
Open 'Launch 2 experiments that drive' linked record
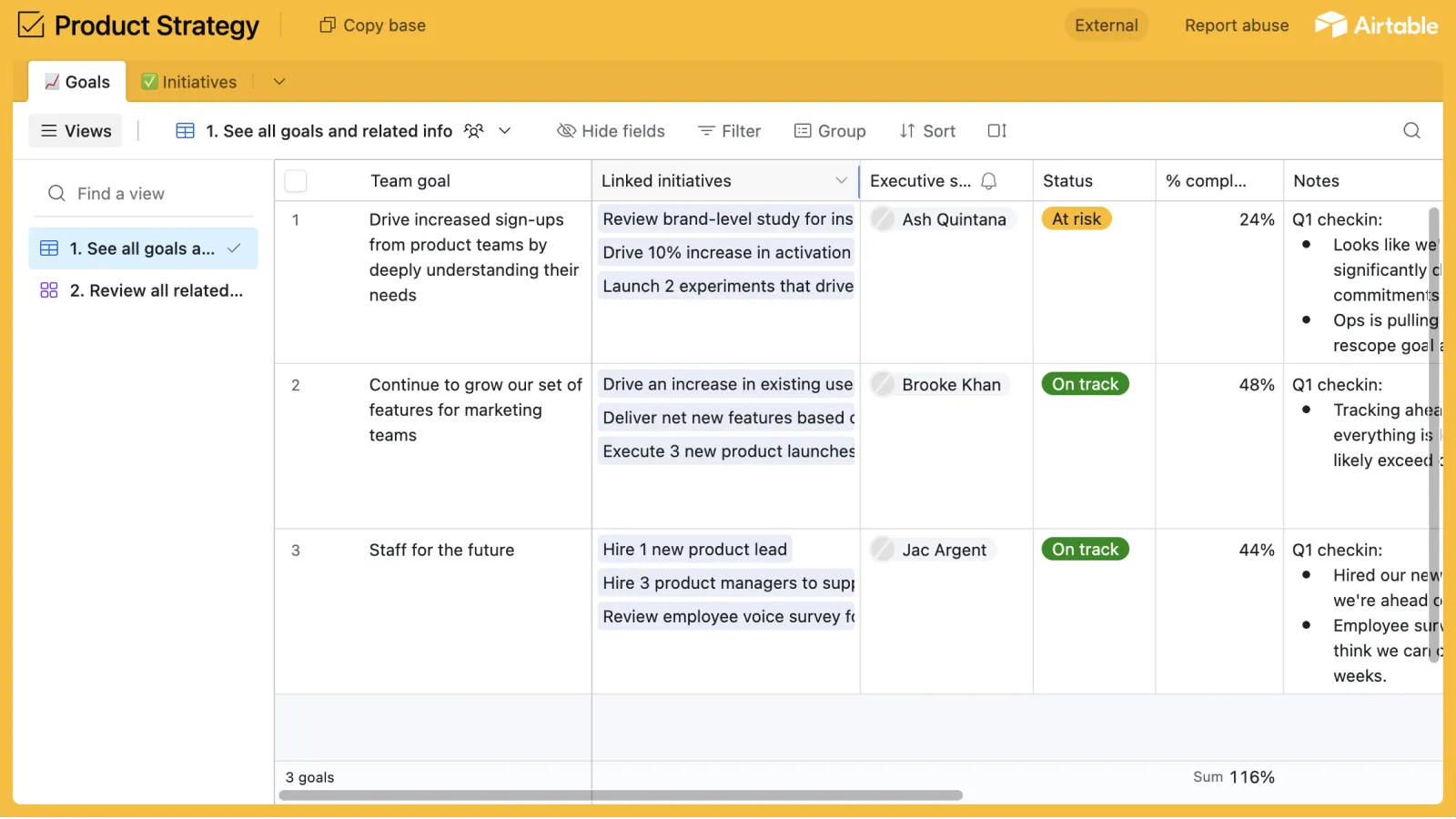coord(726,287)
